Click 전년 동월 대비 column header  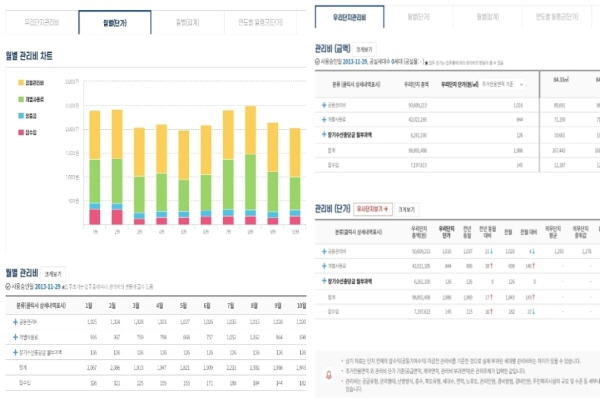(x=488, y=232)
